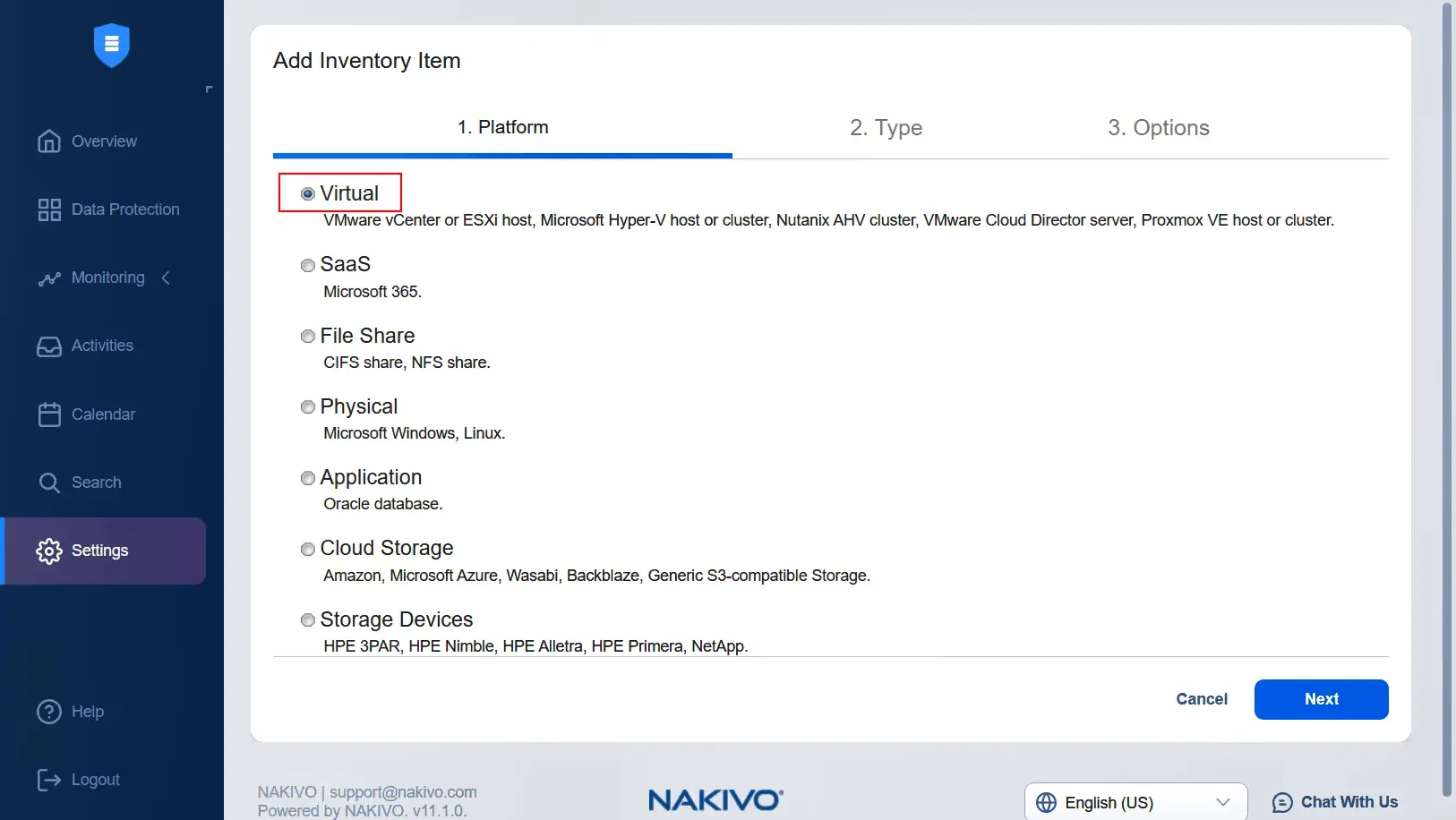This screenshot has height=820, width=1456.
Task: Collapse the sidebar using corner arrow
Action: (209, 90)
